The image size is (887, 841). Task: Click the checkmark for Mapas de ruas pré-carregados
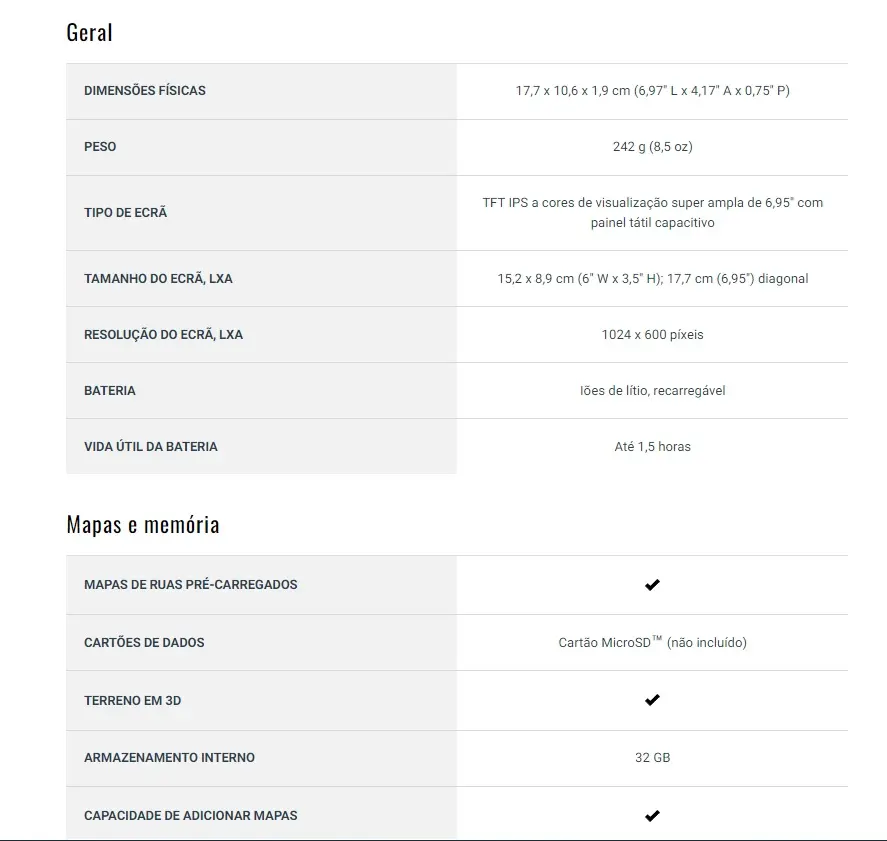(652, 585)
